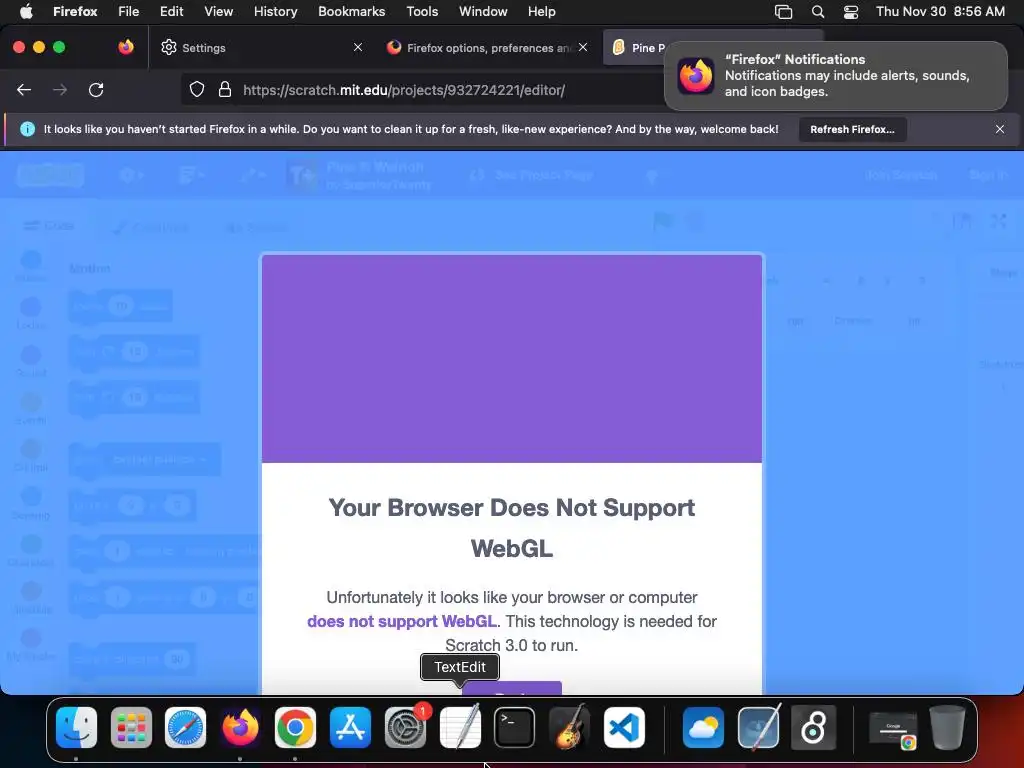Open Control Center in menu bar

pyautogui.click(x=851, y=12)
